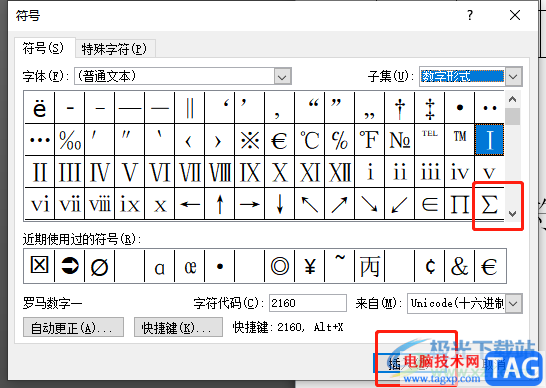Pick the Roman numeral Ⅻ symbol
This screenshot has width=546, height=388.
[340, 172]
